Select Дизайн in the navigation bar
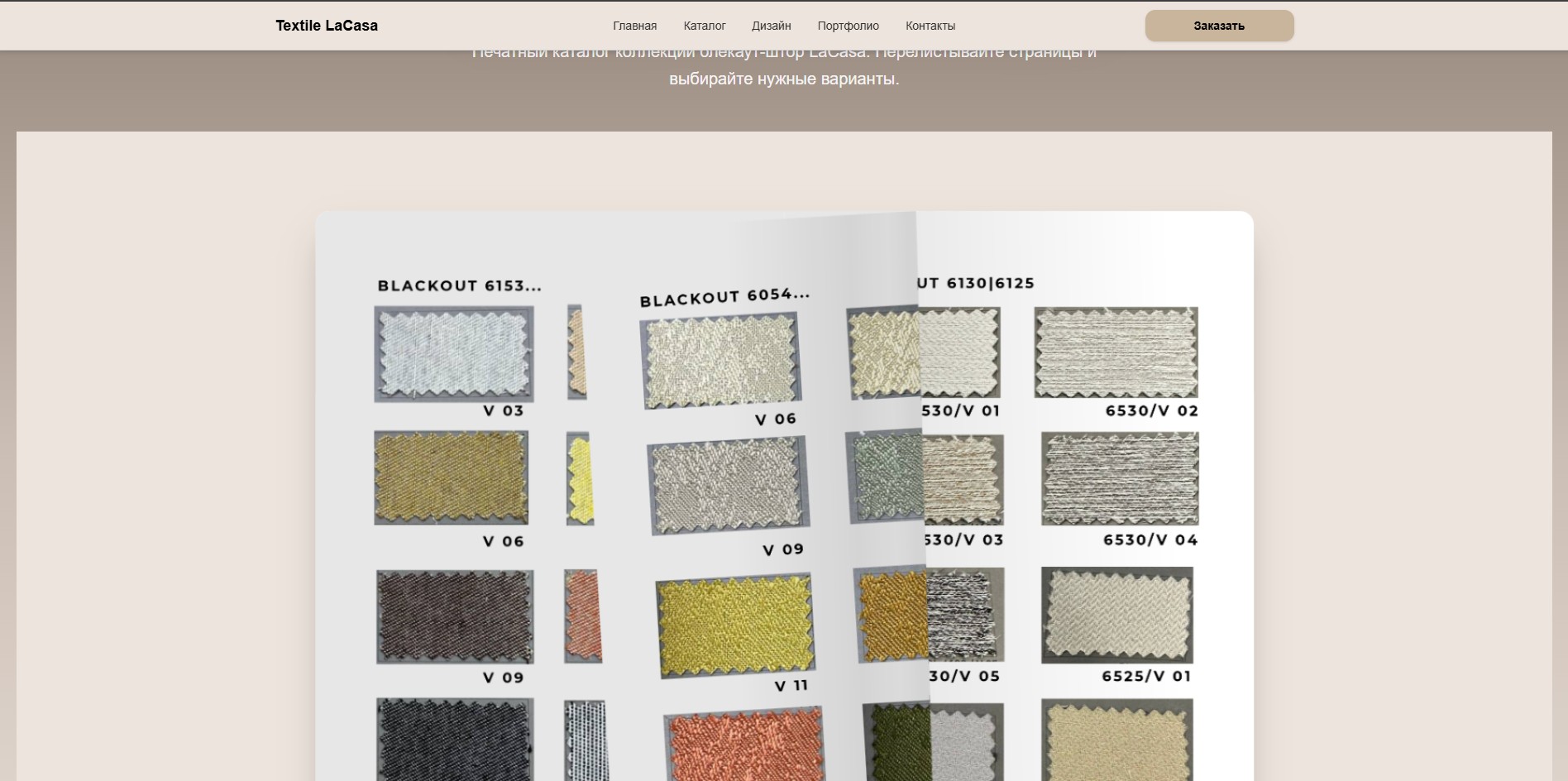Screen dimensions: 1568x781 (771, 26)
